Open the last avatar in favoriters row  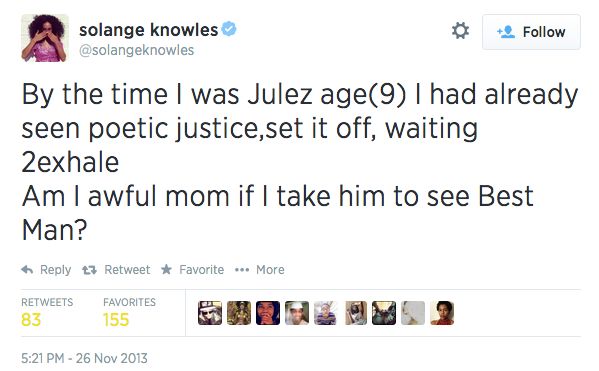coord(442,313)
